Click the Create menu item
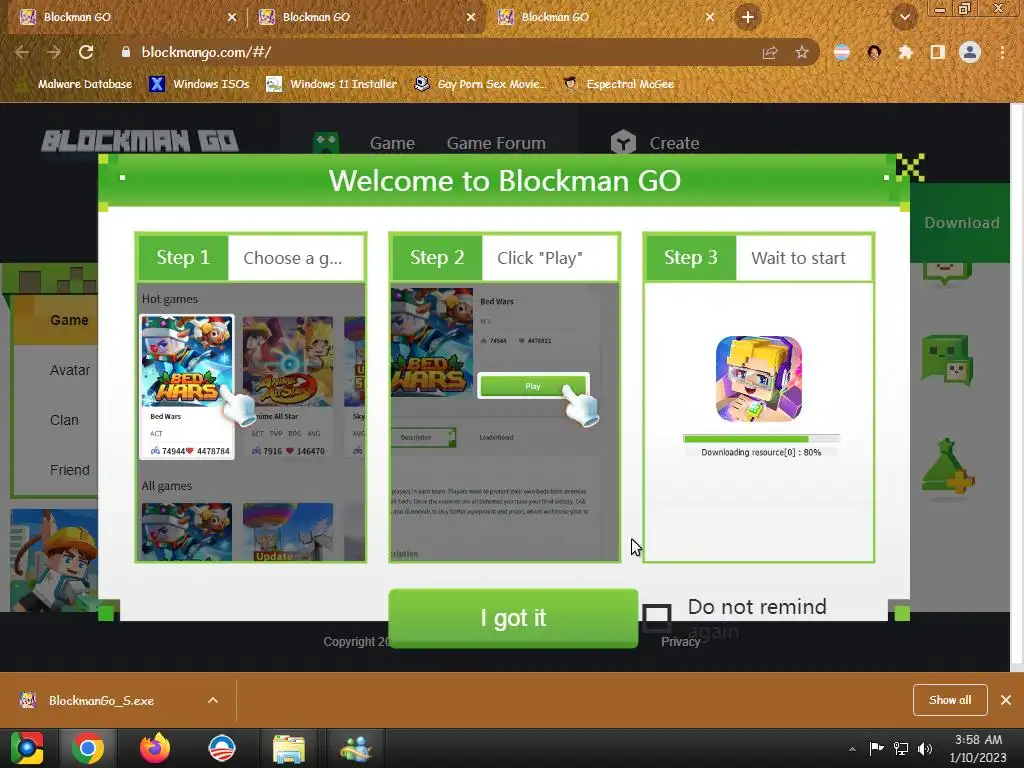Screen dimensions: 1024x768 [674, 143]
